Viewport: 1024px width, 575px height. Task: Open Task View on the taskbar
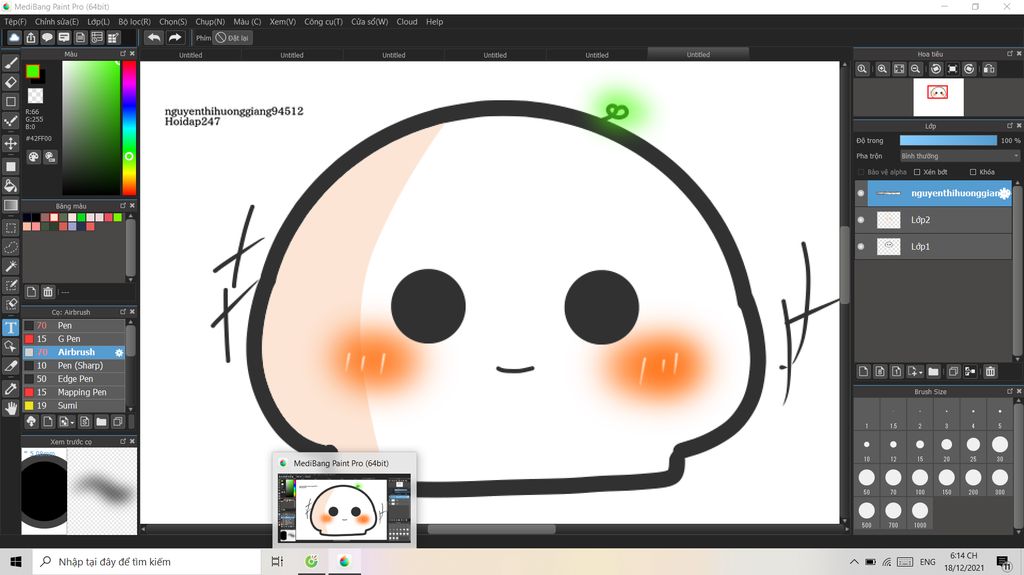[277, 562]
